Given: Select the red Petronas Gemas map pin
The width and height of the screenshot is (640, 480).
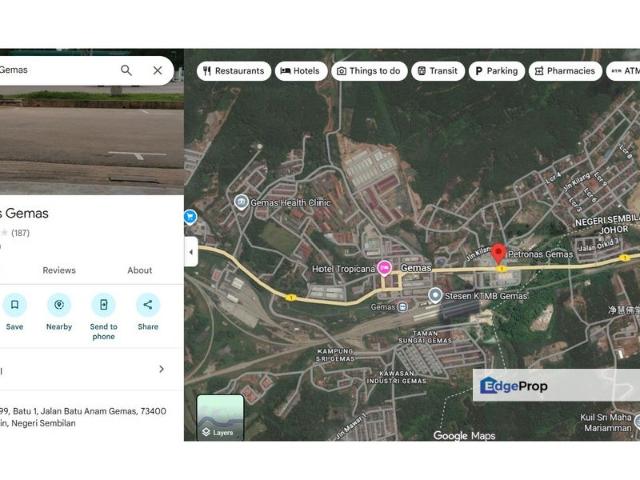Looking at the screenshot, I should pyautogui.click(x=499, y=256).
